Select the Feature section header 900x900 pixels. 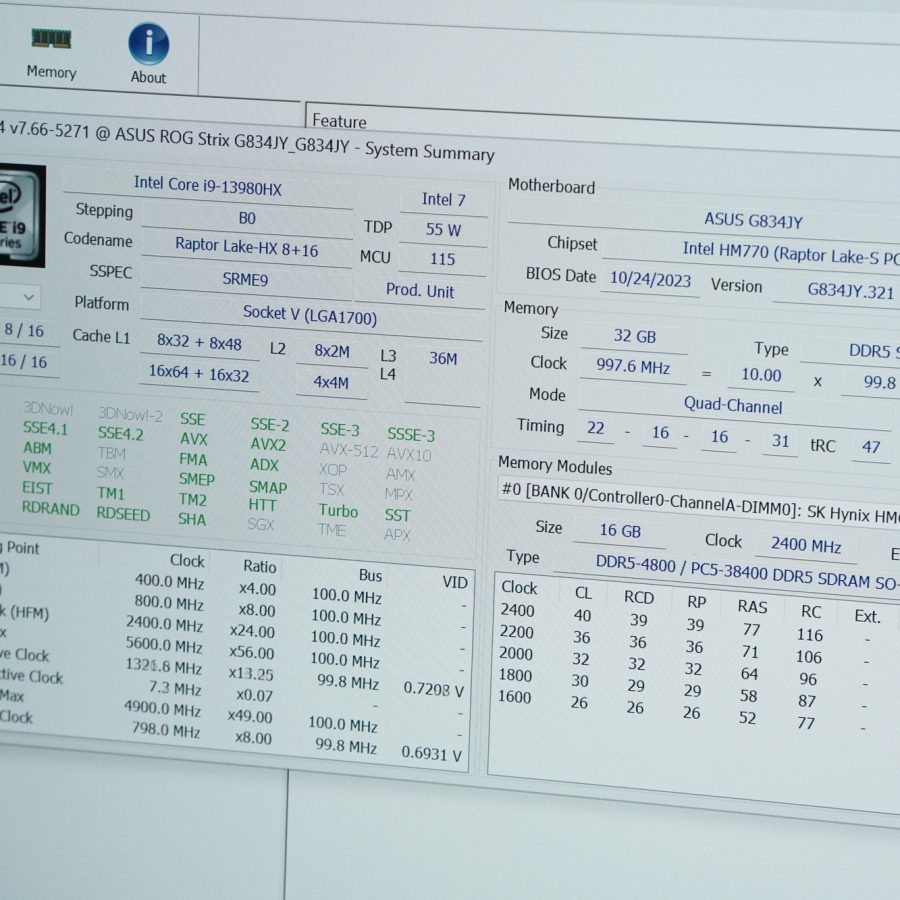click(339, 121)
